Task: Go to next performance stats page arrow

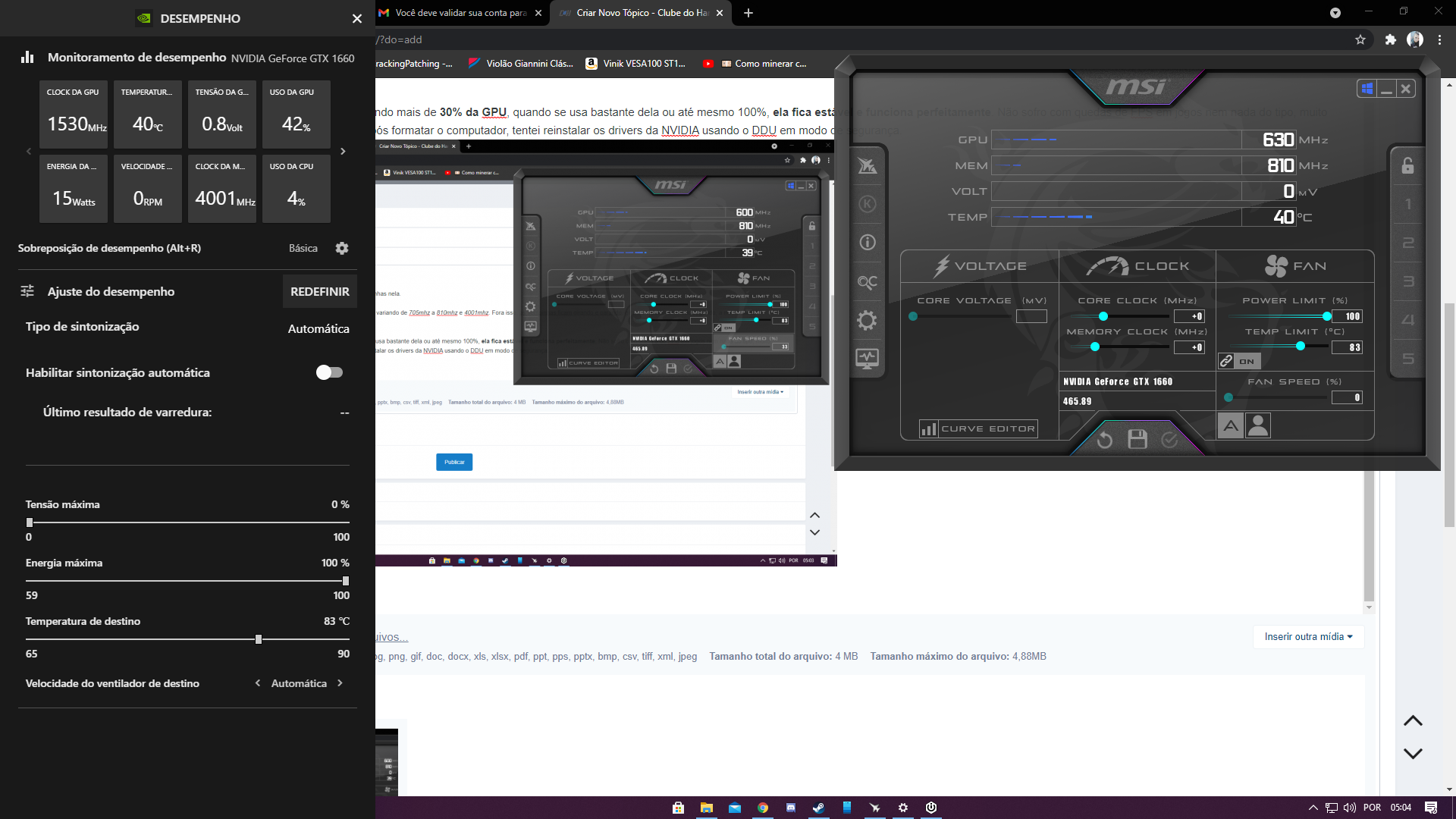Action: click(343, 152)
